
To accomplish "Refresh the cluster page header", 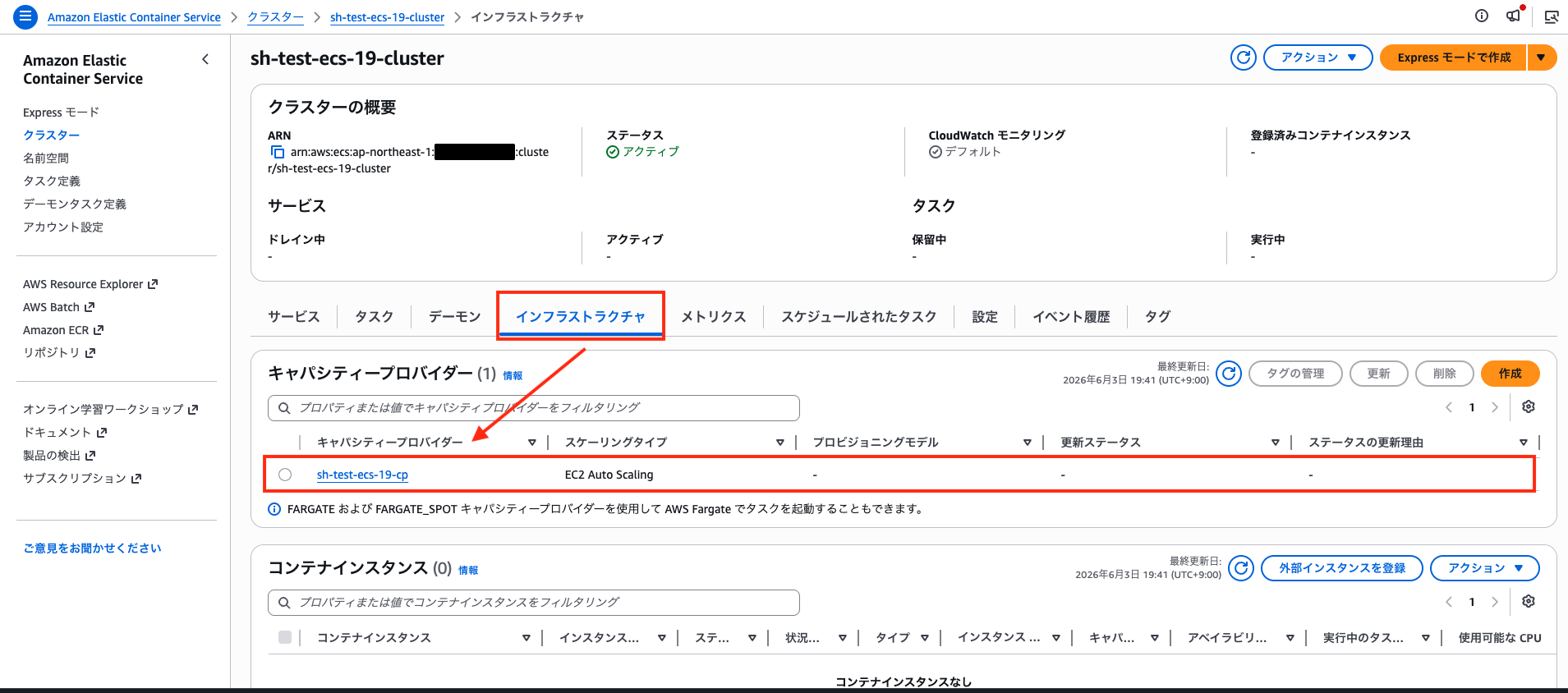I will tap(1244, 57).
